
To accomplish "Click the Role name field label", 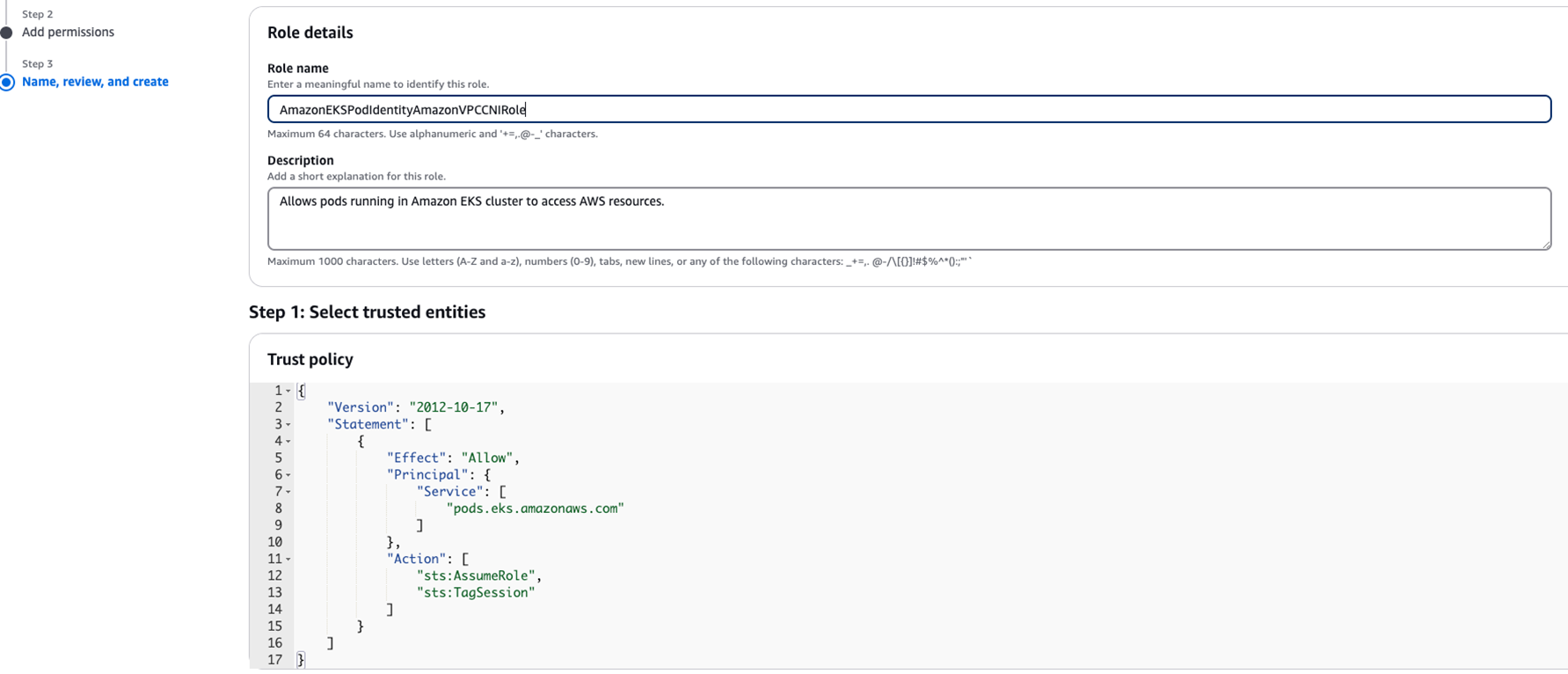I will pyautogui.click(x=298, y=68).
